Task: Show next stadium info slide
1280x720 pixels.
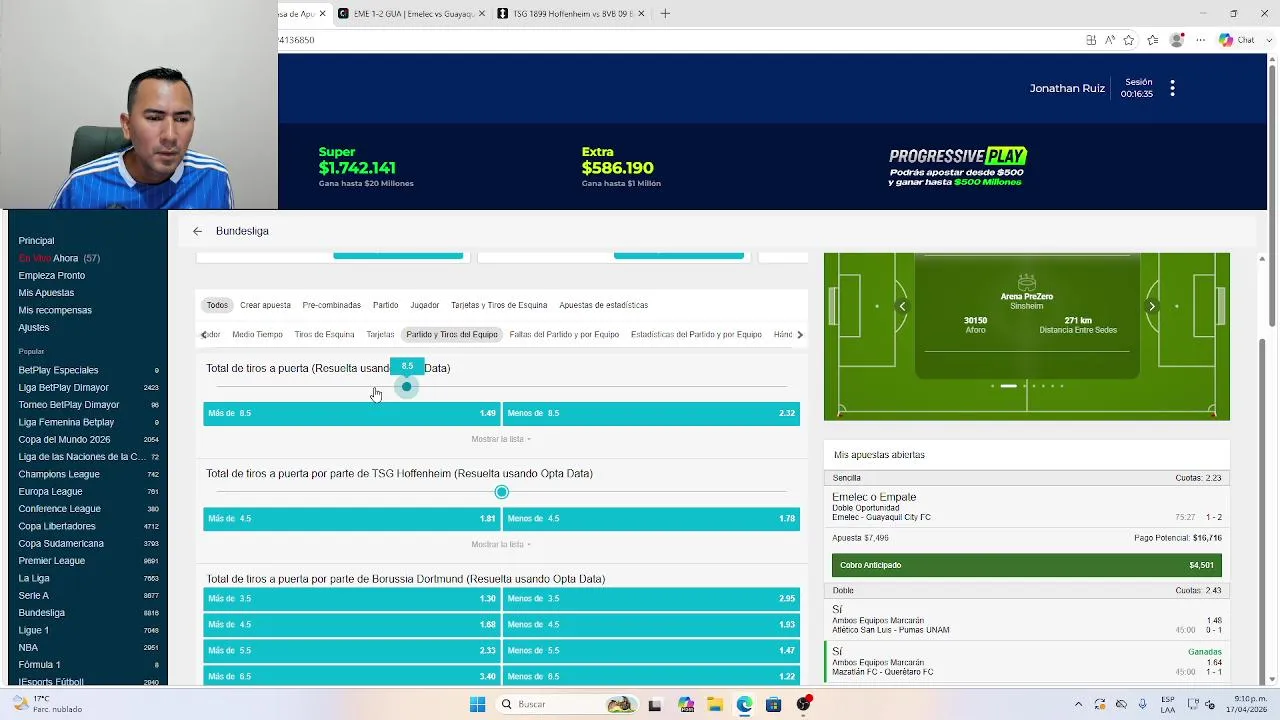Action: pyautogui.click(x=1151, y=307)
